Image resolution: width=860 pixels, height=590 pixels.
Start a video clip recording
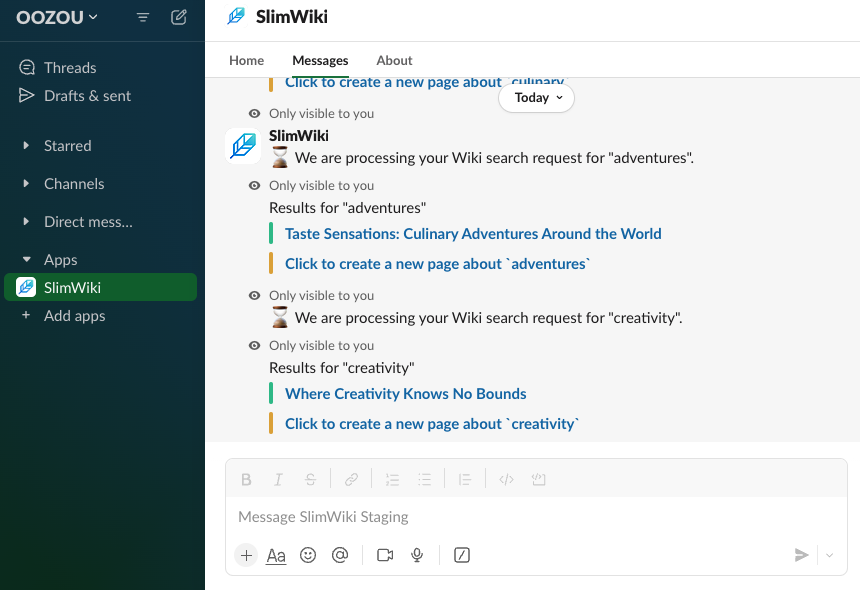pyautogui.click(x=385, y=555)
